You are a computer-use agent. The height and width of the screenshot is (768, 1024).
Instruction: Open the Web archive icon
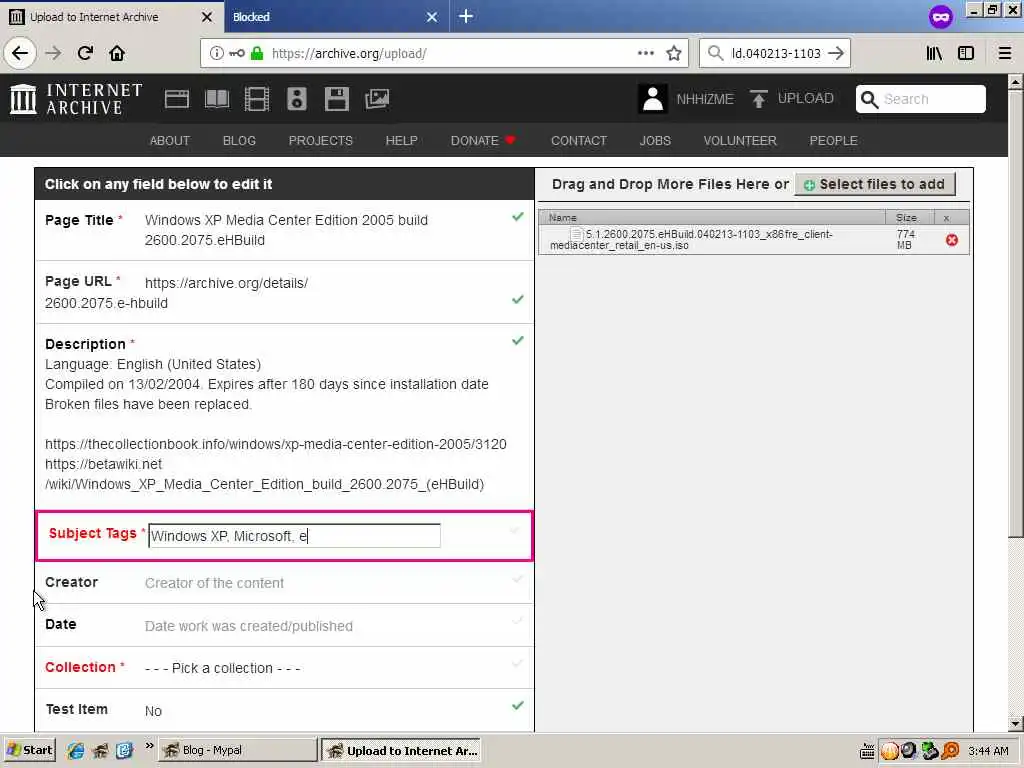pos(176,99)
